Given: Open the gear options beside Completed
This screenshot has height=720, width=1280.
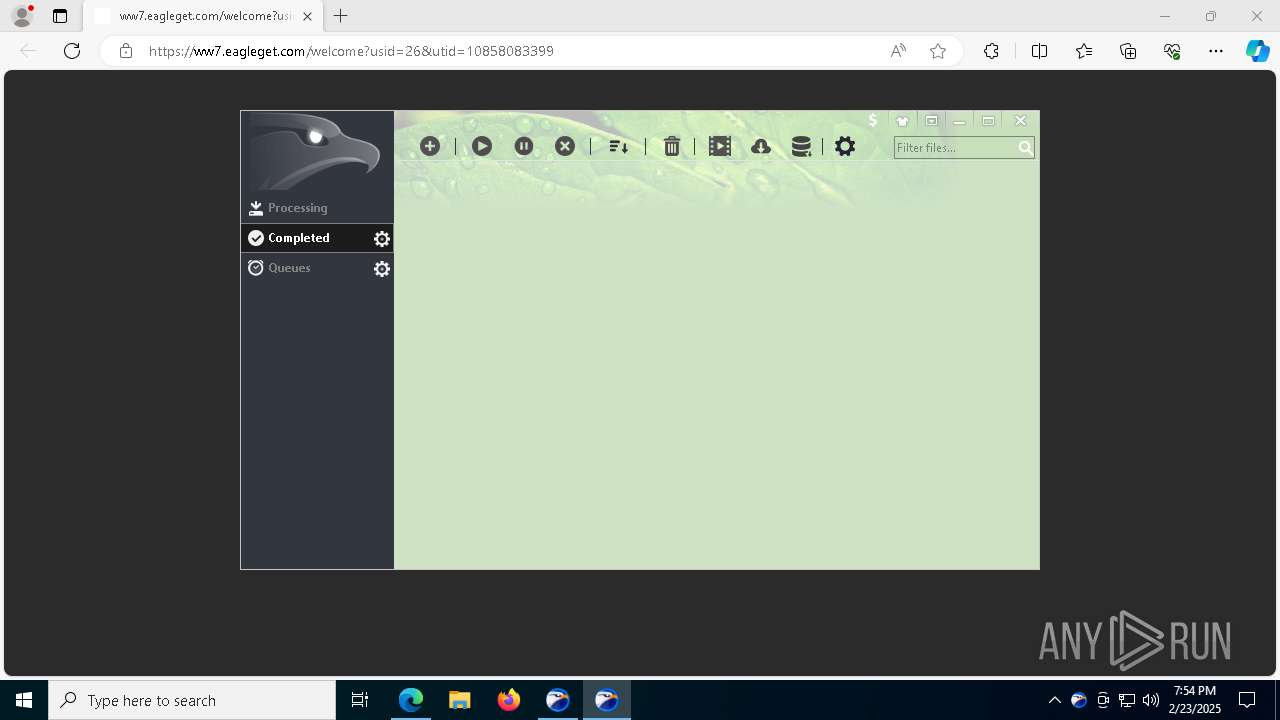Looking at the screenshot, I should tap(382, 239).
